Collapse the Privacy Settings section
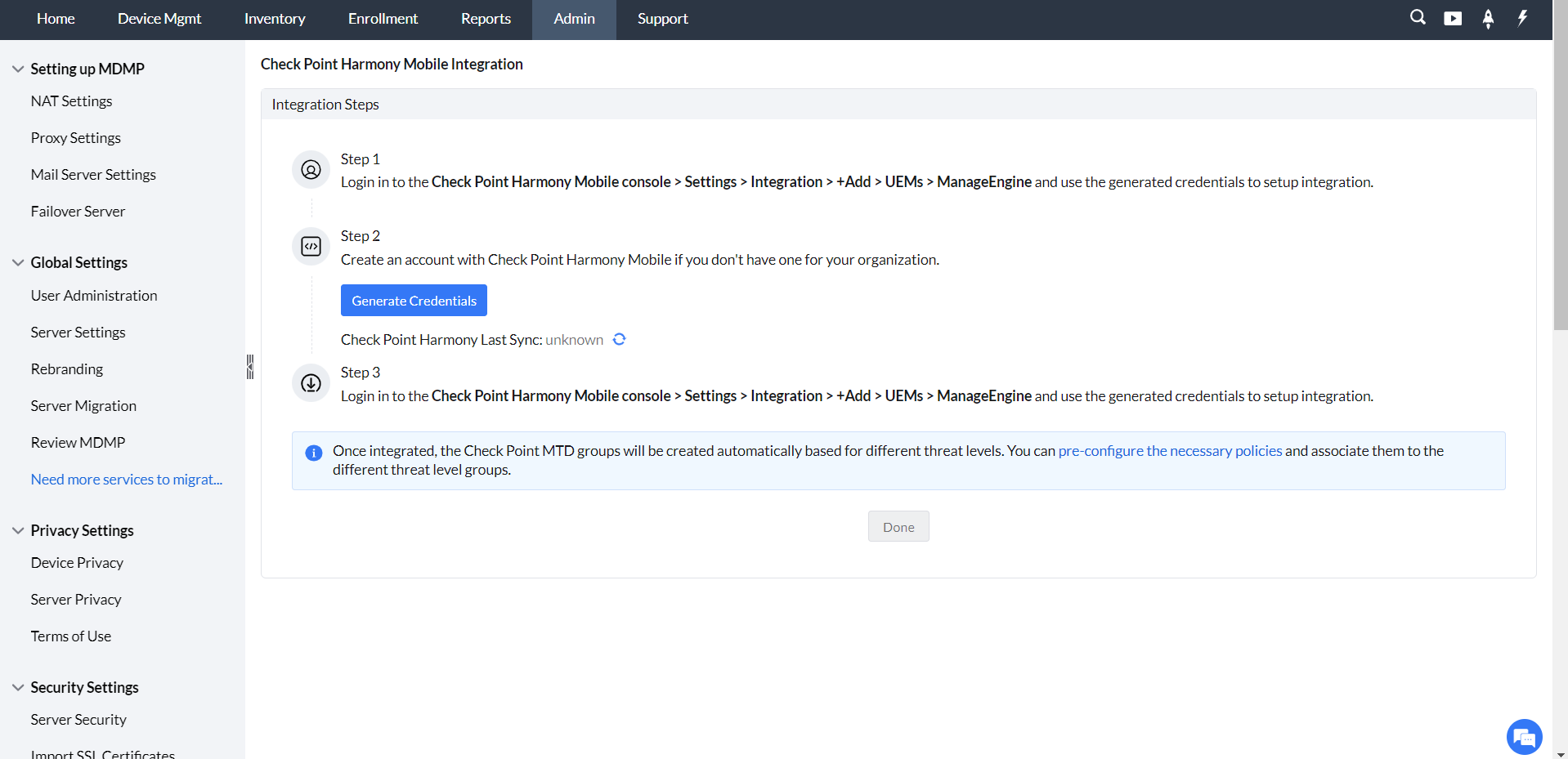1568x759 pixels. pos(17,529)
